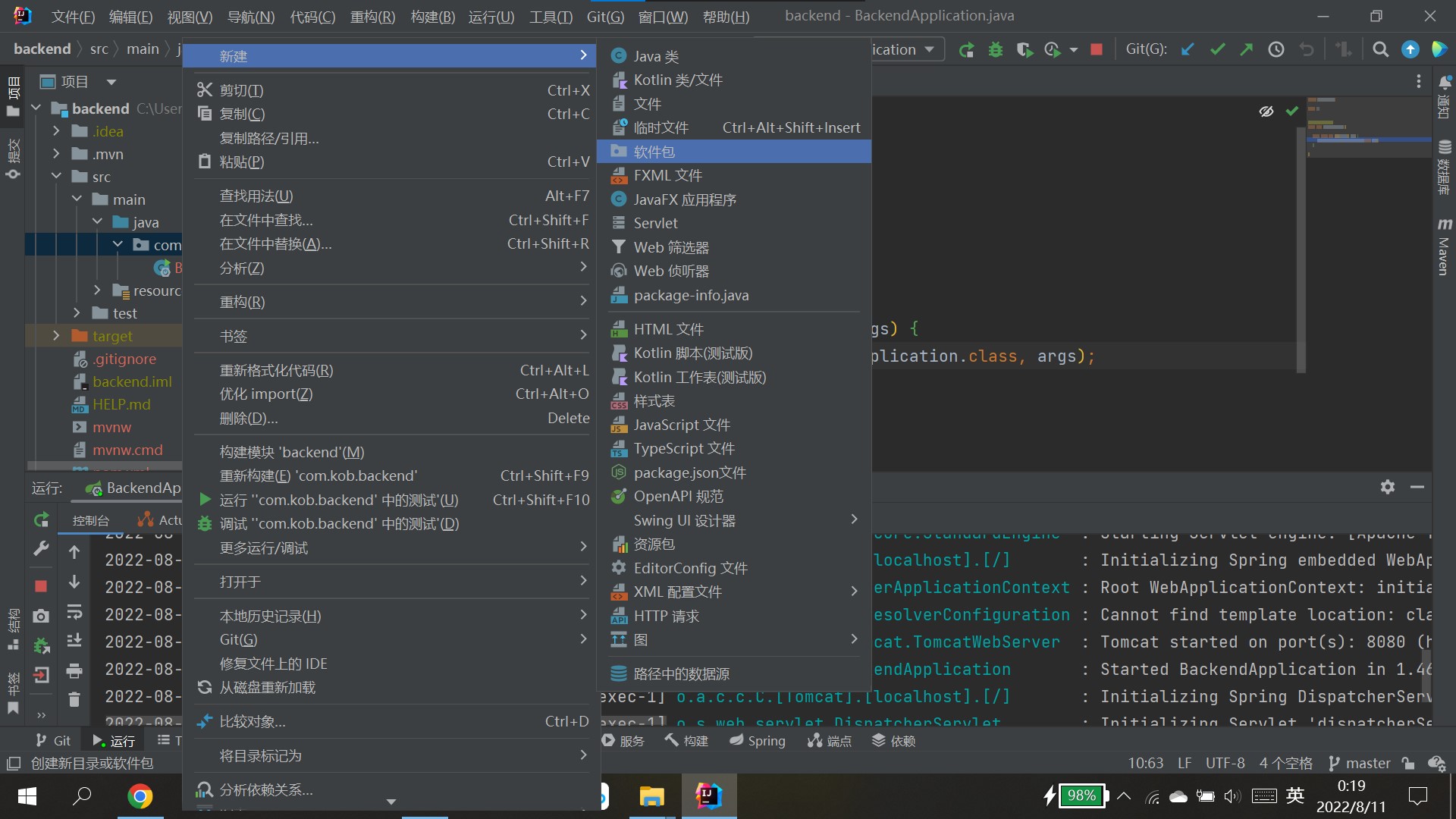This screenshot has height=819, width=1456.
Task: Toggle tool window bars icon in status bar corner
Action: point(14,764)
